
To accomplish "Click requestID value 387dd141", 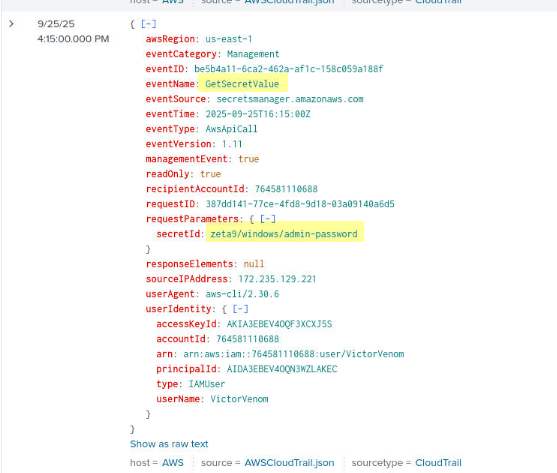I will (300, 204).
